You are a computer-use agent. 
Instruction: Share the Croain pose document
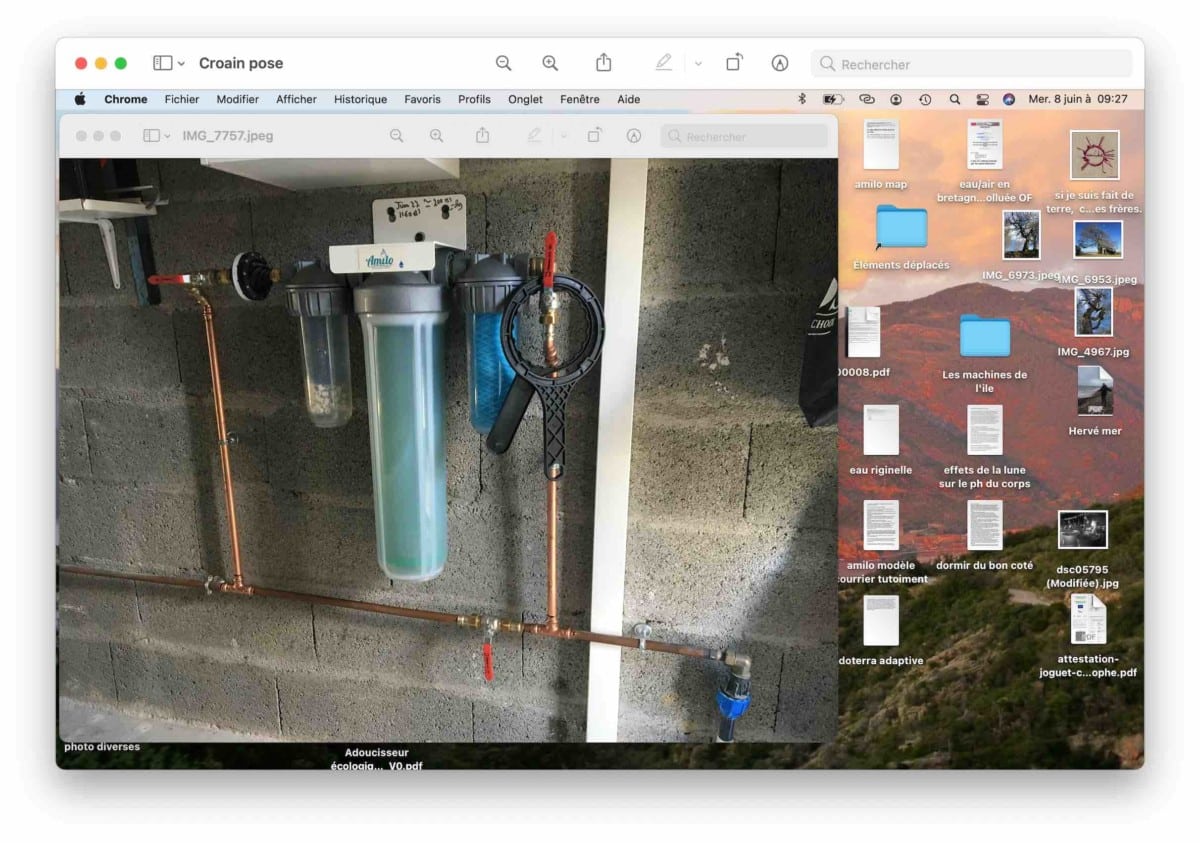603,63
